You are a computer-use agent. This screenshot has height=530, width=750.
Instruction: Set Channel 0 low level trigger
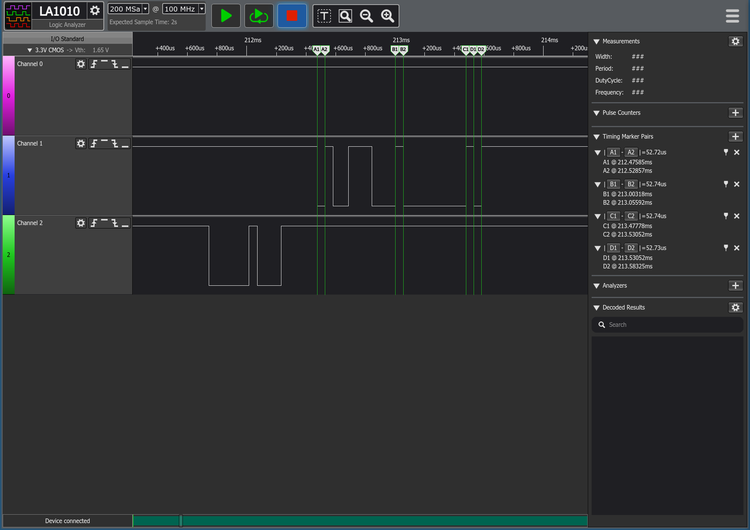(x=125, y=64)
